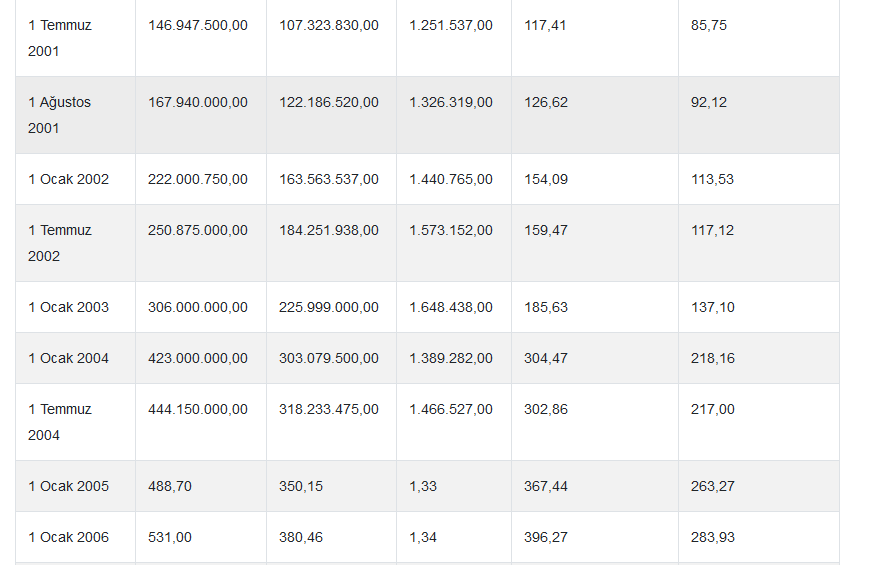Click the 1 Ocak 2006 date cell
Viewport: 870px width, 565px height.
pos(69,537)
